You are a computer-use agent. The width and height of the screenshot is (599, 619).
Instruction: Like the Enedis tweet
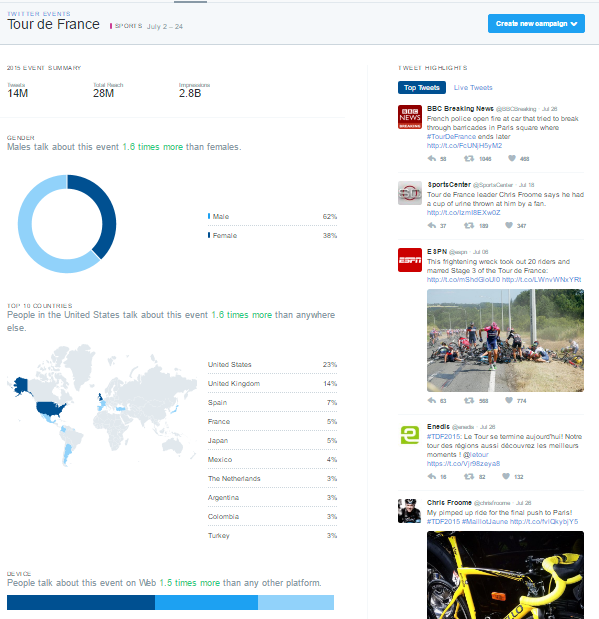point(506,476)
